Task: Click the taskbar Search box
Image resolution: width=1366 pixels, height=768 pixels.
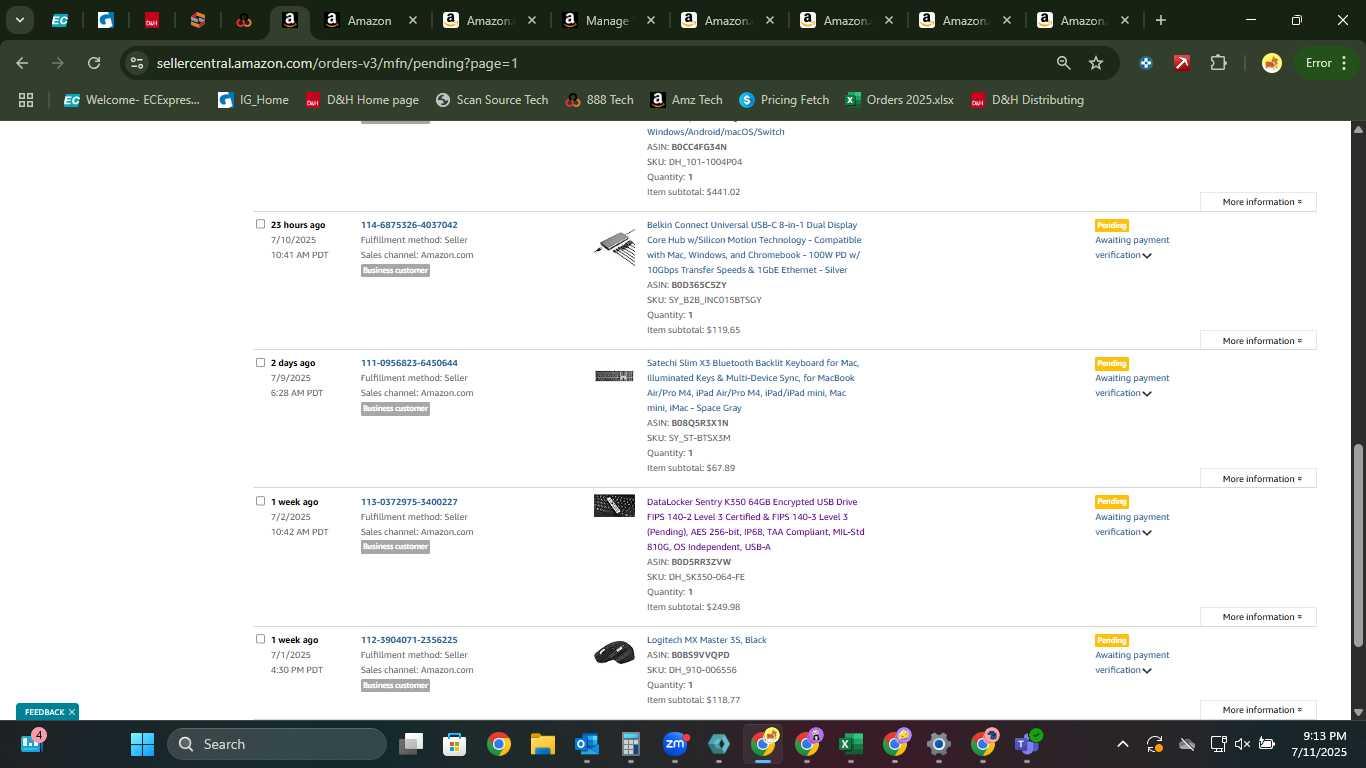Action: [277, 744]
